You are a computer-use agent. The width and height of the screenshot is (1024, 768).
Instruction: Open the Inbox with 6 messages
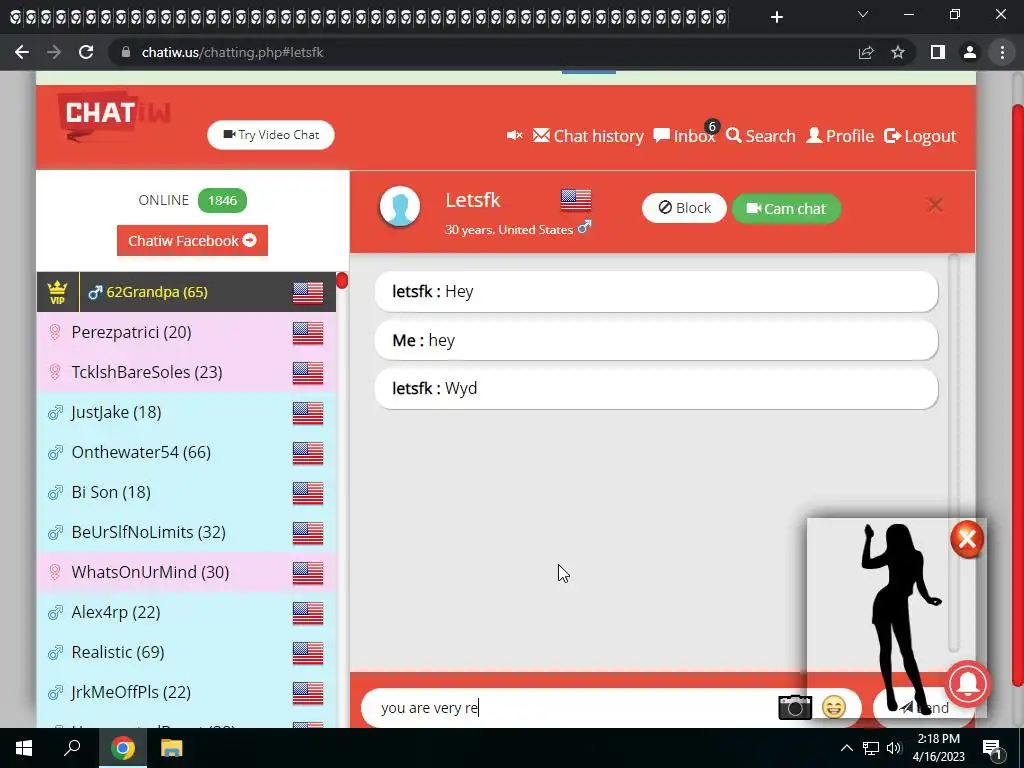pyautogui.click(x=684, y=136)
